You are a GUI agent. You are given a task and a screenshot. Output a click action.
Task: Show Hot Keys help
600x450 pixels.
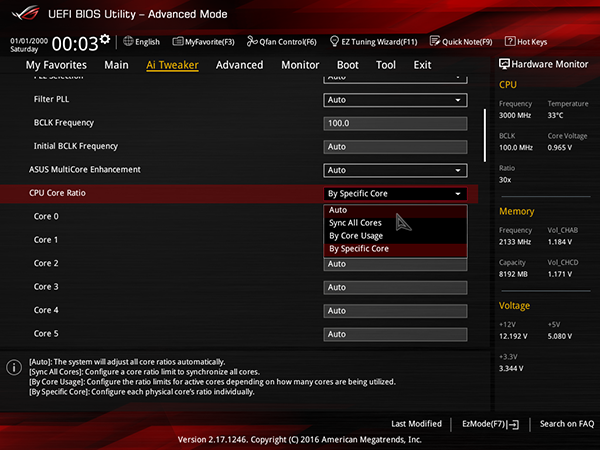(526, 42)
